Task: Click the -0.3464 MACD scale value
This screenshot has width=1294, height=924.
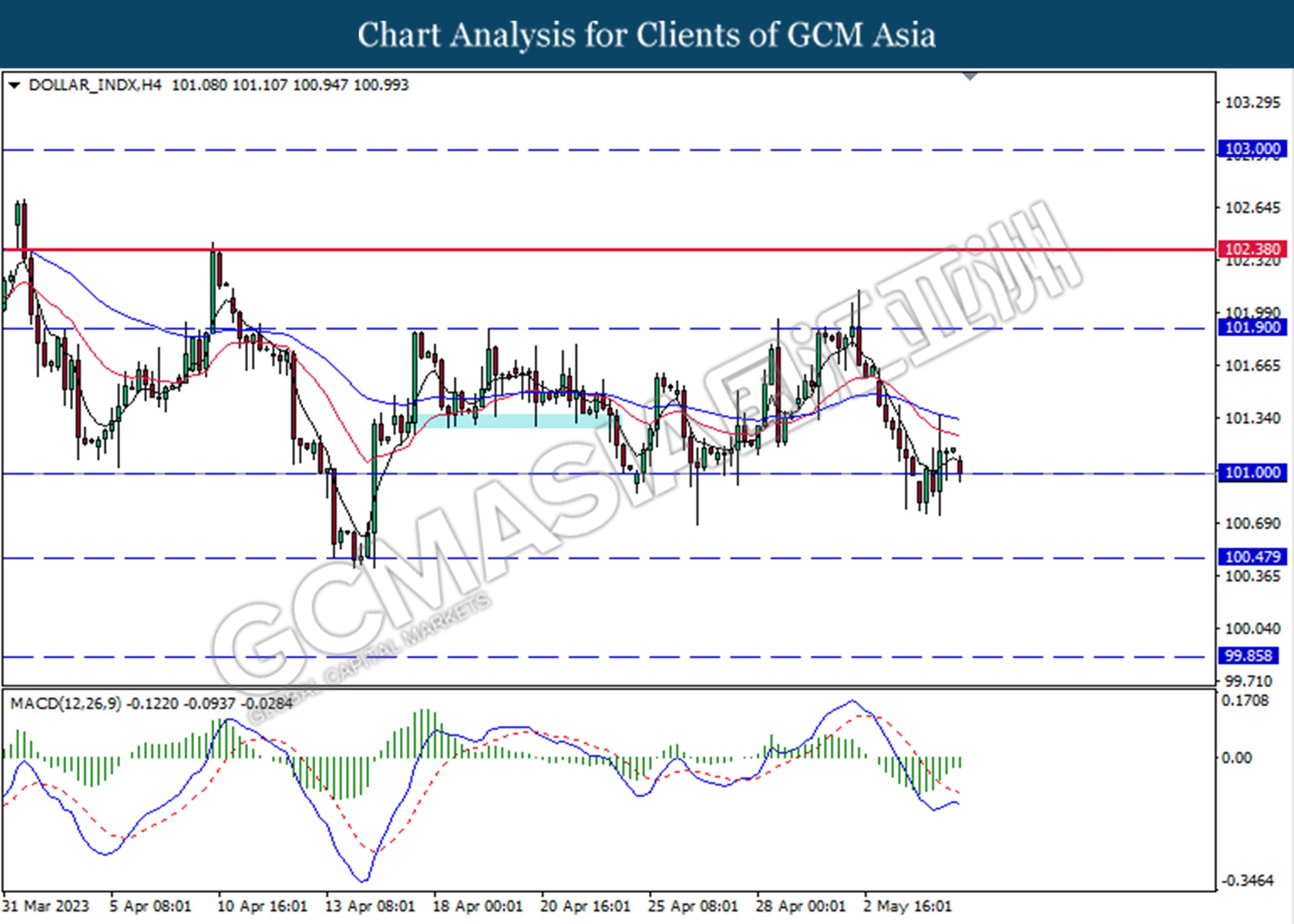Action: point(1246,880)
